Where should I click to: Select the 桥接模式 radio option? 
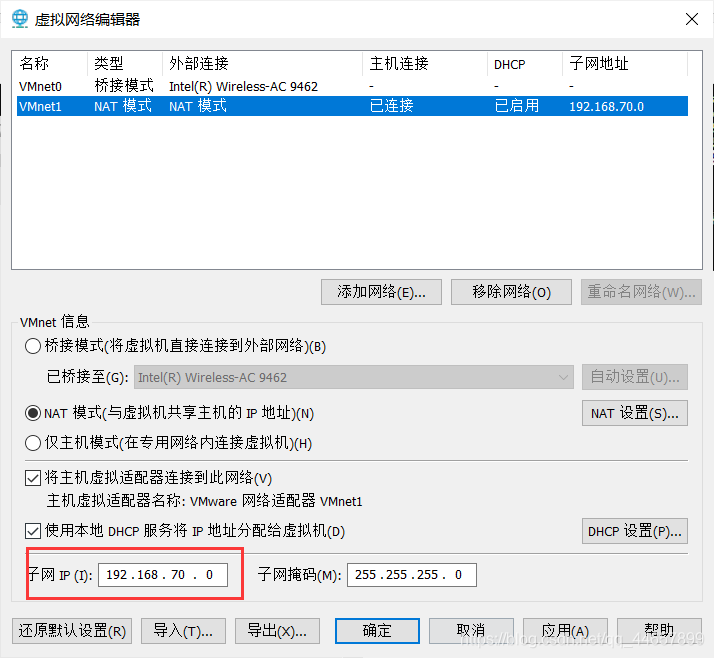[33, 346]
